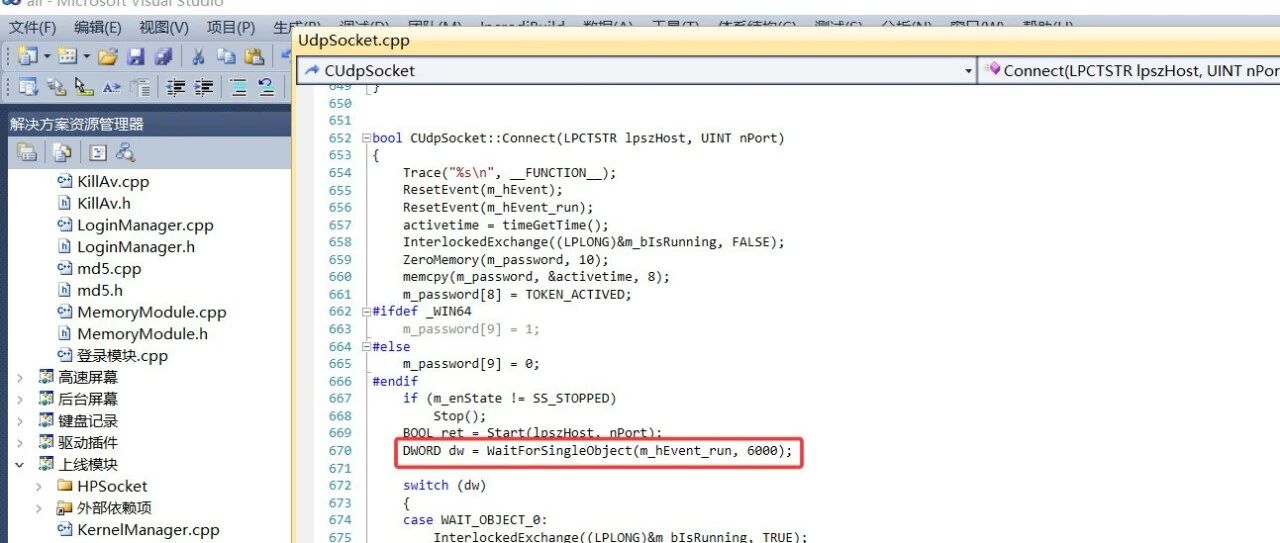Screen dimensions: 1280x543
Task: Click the Add New Item toolbar icon
Action: click(67, 56)
